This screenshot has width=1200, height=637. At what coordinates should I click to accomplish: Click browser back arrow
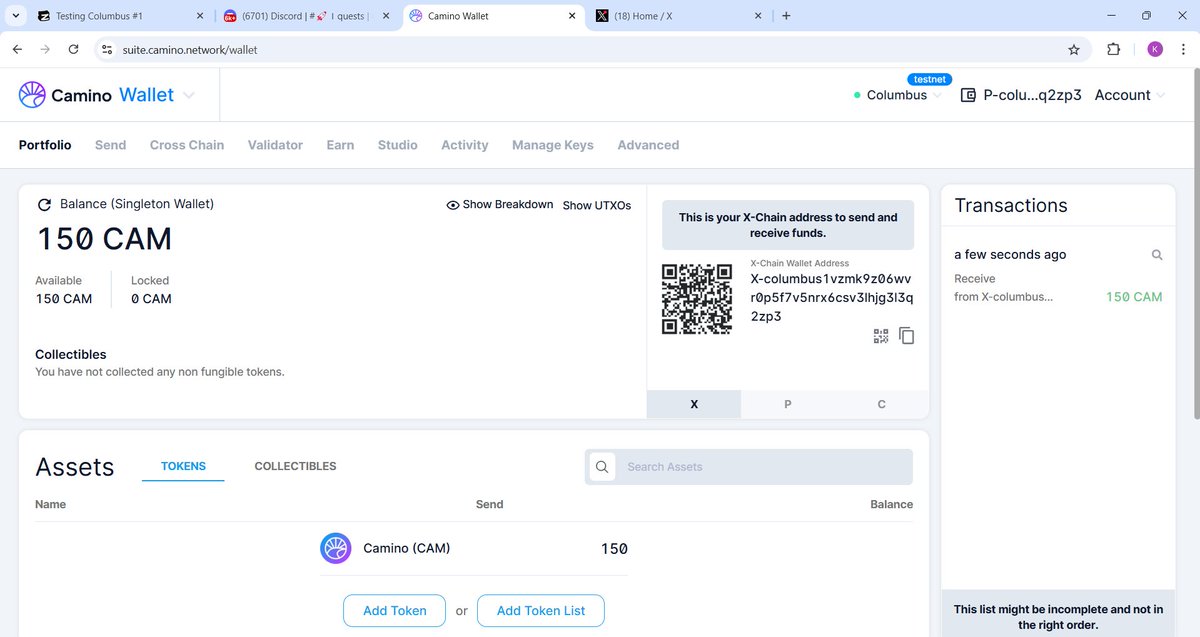[x=17, y=49]
